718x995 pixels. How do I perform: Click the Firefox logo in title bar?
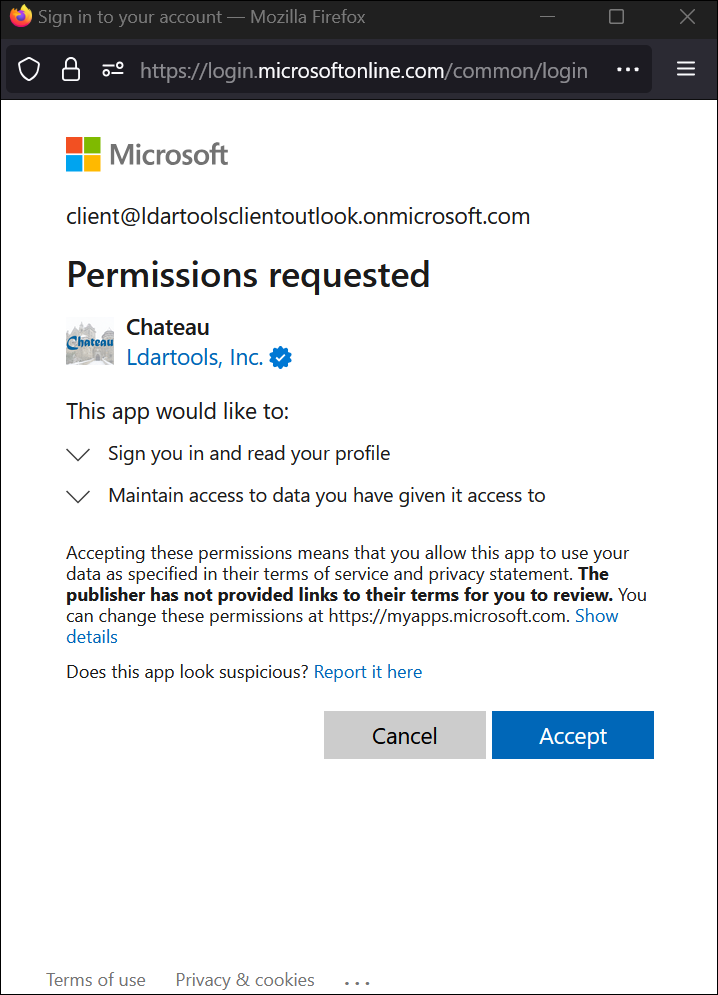point(20,17)
